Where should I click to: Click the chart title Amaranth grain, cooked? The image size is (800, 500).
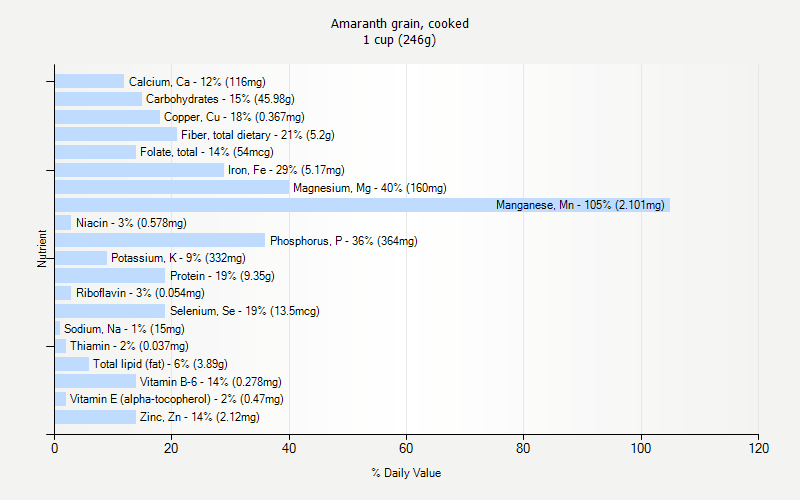coord(399,24)
